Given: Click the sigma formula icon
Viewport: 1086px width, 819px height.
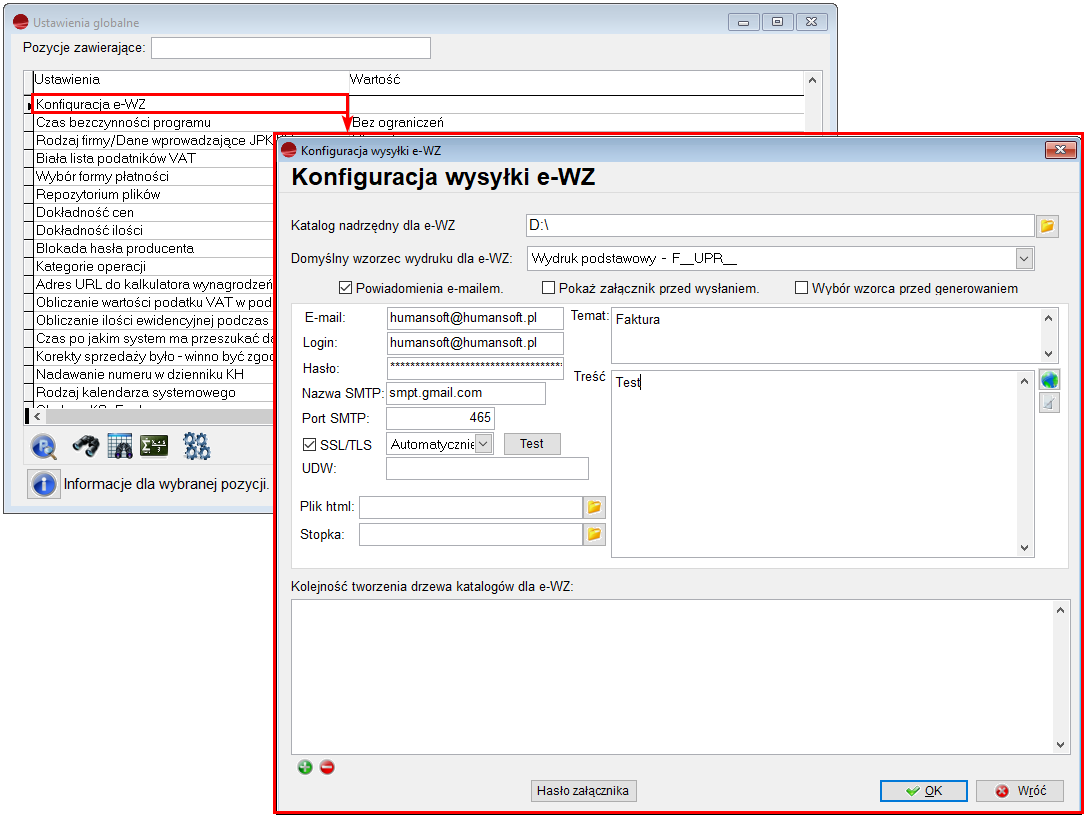Looking at the screenshot, I should coord(154,446).
